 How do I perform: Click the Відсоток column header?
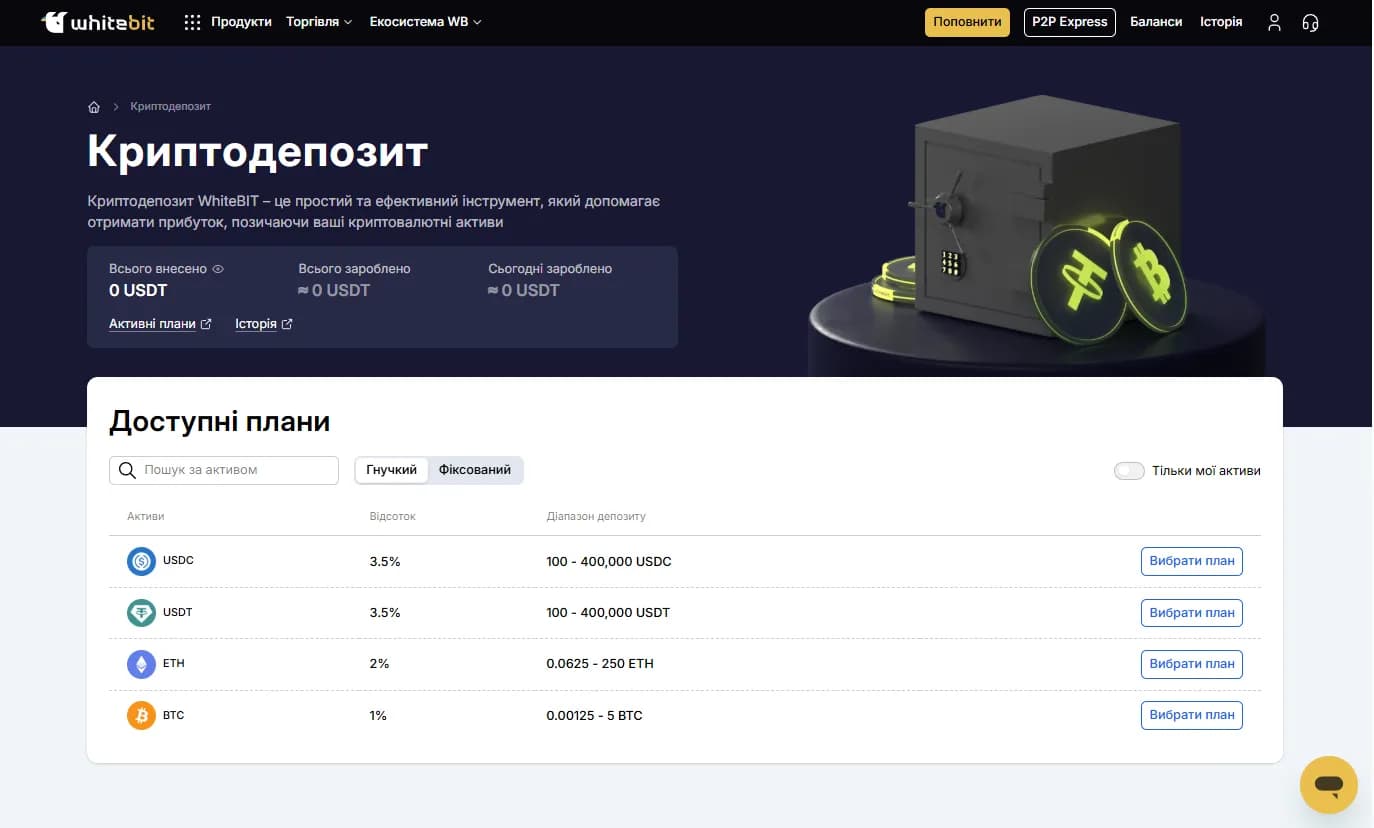pyautogui.click(x=392, y=517)
